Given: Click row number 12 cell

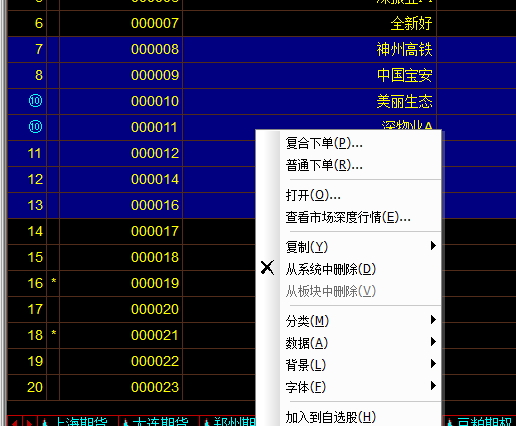Looking at the screenshot, I should 27,179.
